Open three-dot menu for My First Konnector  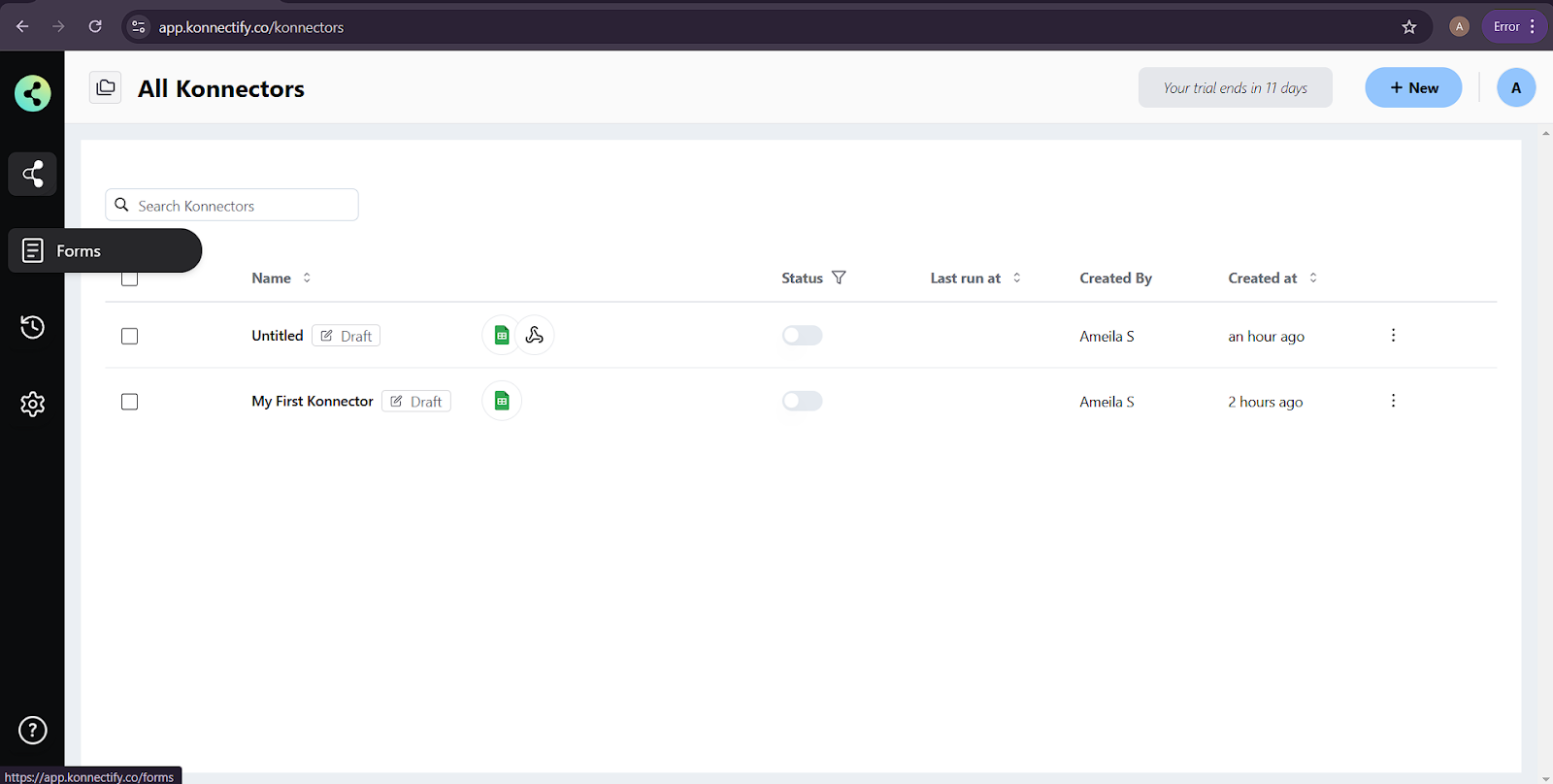pos(1393,401)
